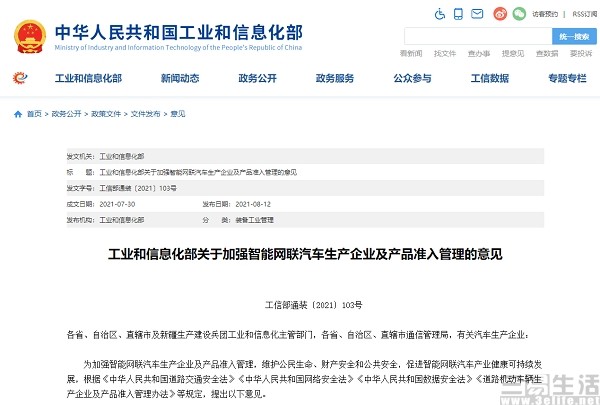The image size is (600, 405).
Task: Click the email envelope icon
Action: point(477,14)
